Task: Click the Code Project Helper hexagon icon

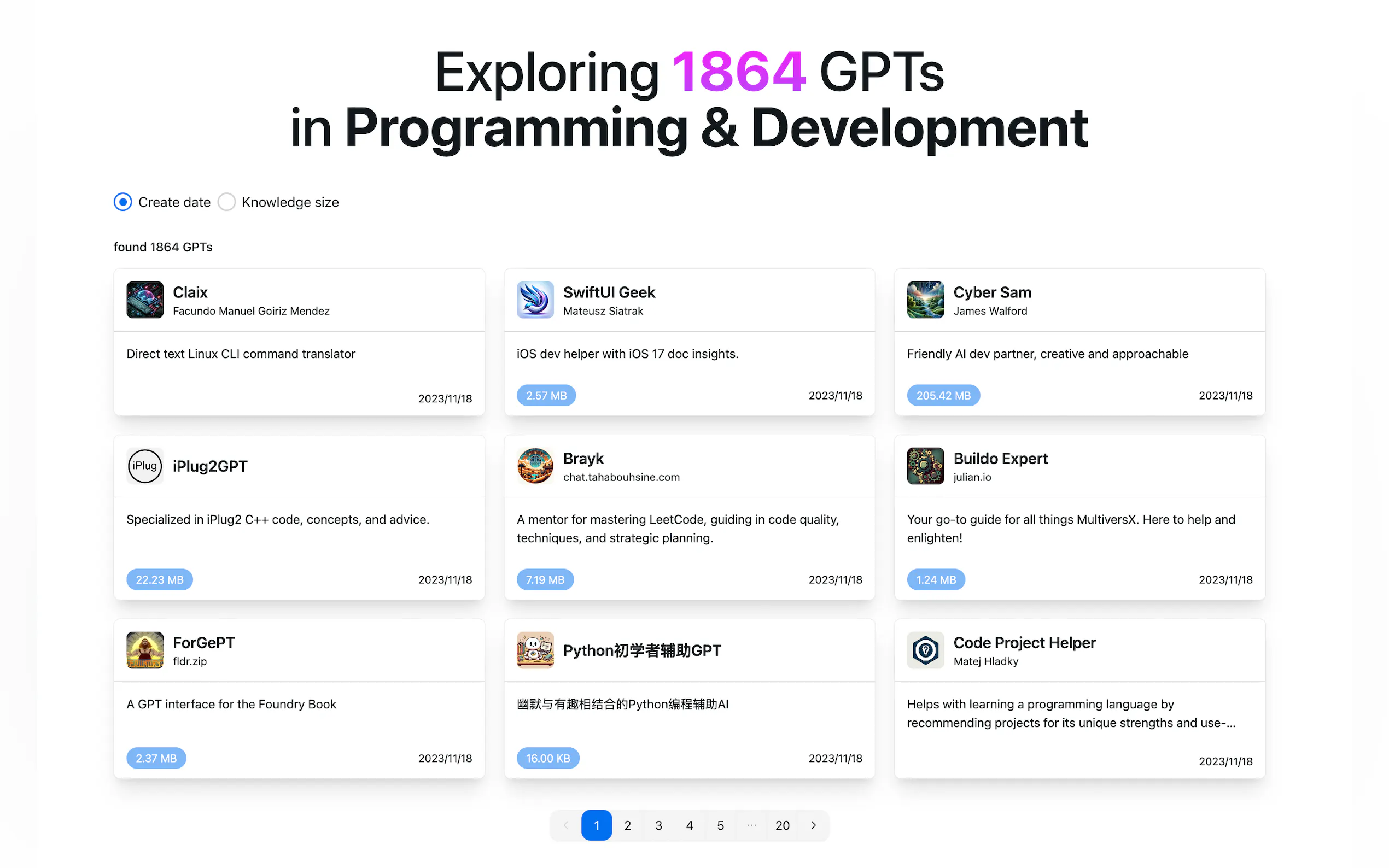Action: point(925,650)
